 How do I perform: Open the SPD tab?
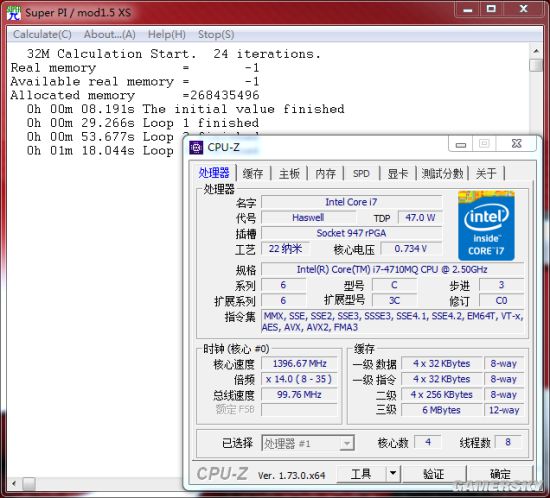point(361,174)
